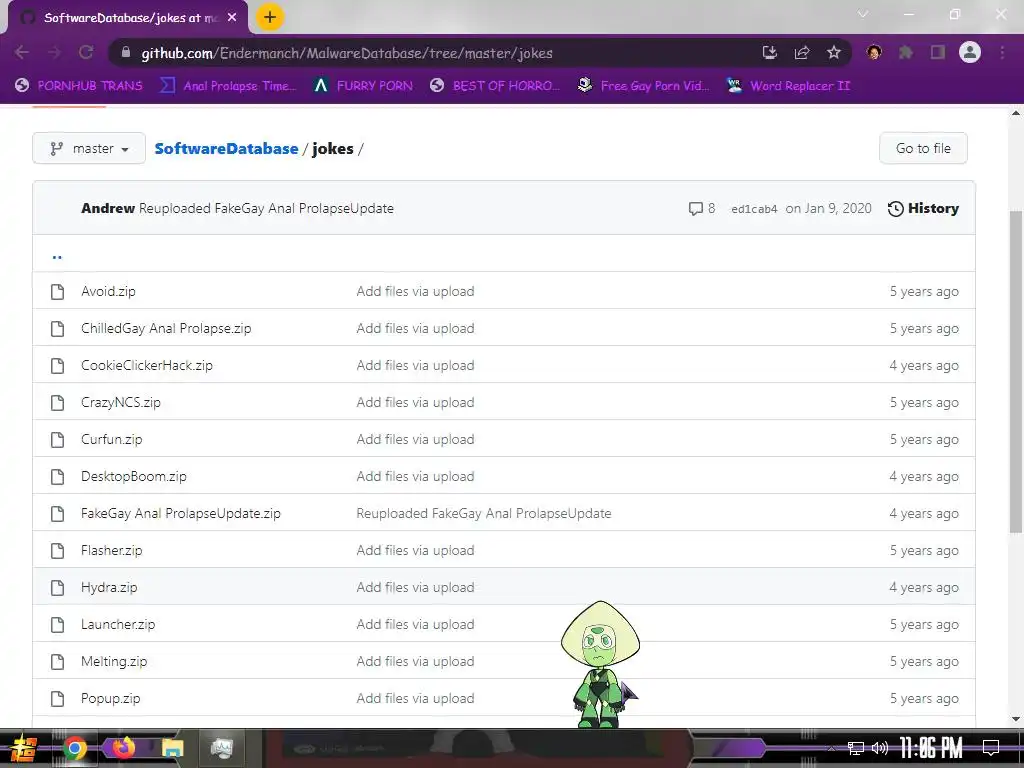The height and width of the screenshot is (768, 1024).
Task: Open a new browser tab with plus button
Action: tap(270, 18)
